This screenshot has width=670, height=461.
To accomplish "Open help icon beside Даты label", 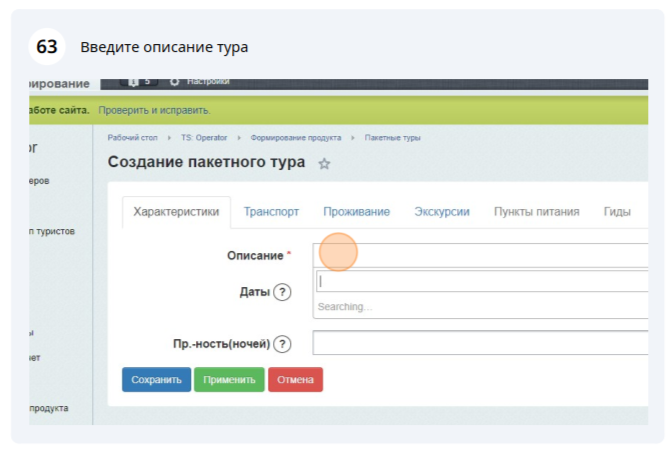I will pyautogui.click(x=282, y=292).
